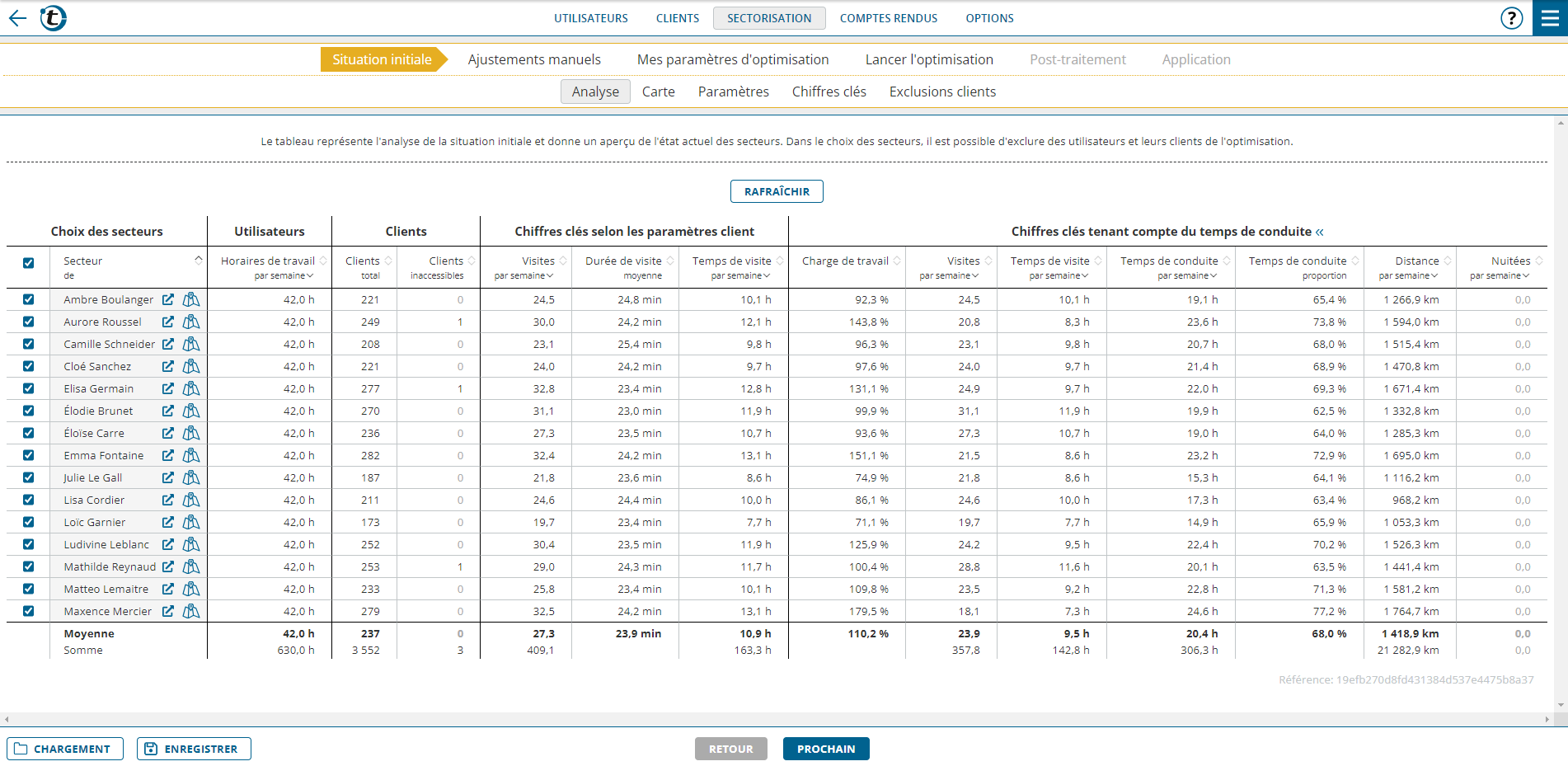
Task: Show Aurore Roussel sector map icon
Action: [191, 322]
